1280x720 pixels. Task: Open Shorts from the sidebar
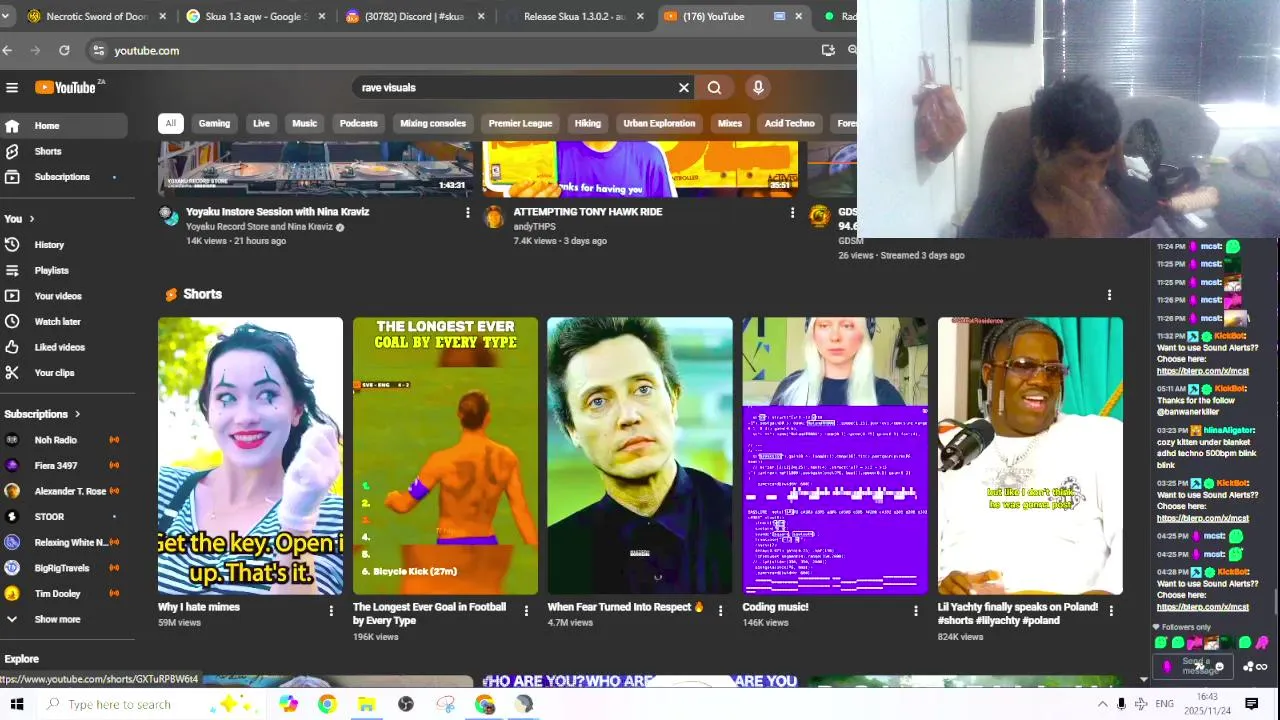tap(65, 151)
